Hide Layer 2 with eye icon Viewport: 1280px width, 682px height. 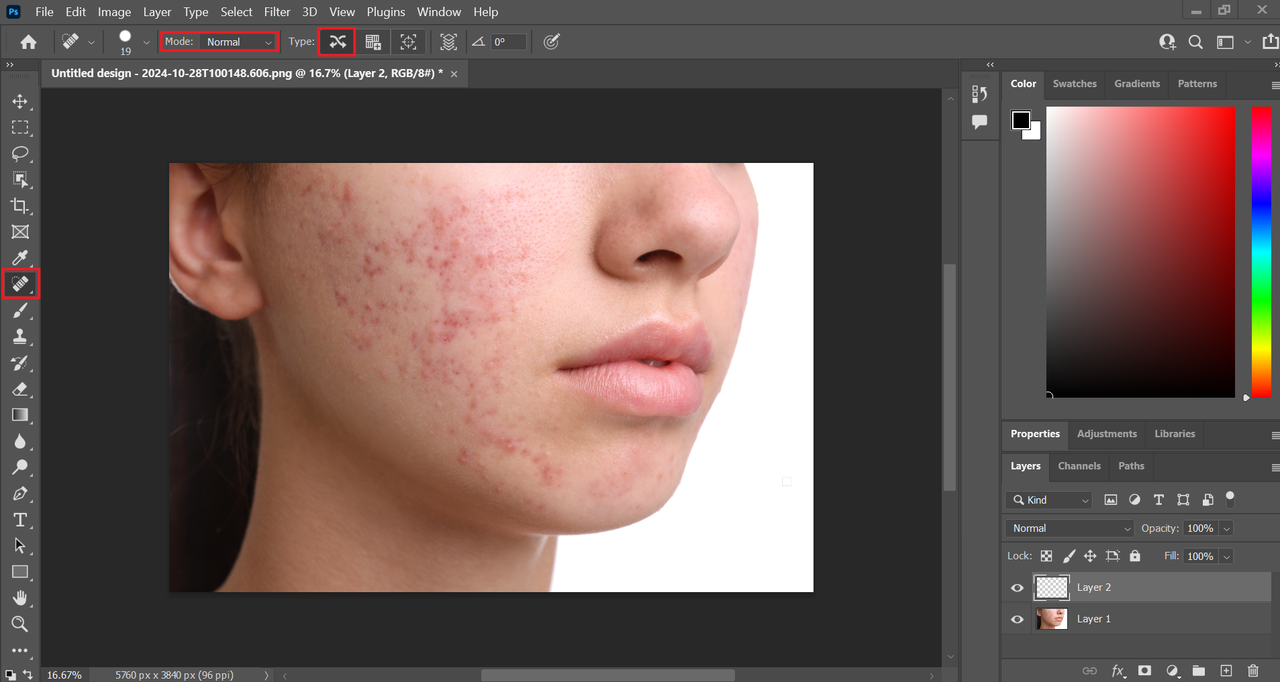(1017, 588)
